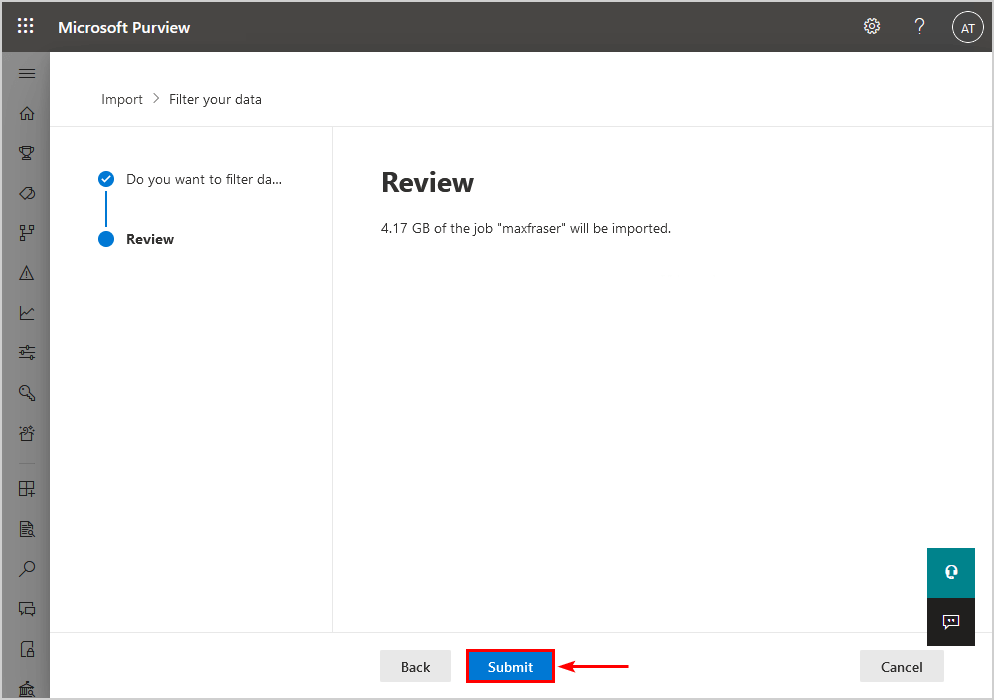Select the 'Do you want to filter data' step

(190, 179)
